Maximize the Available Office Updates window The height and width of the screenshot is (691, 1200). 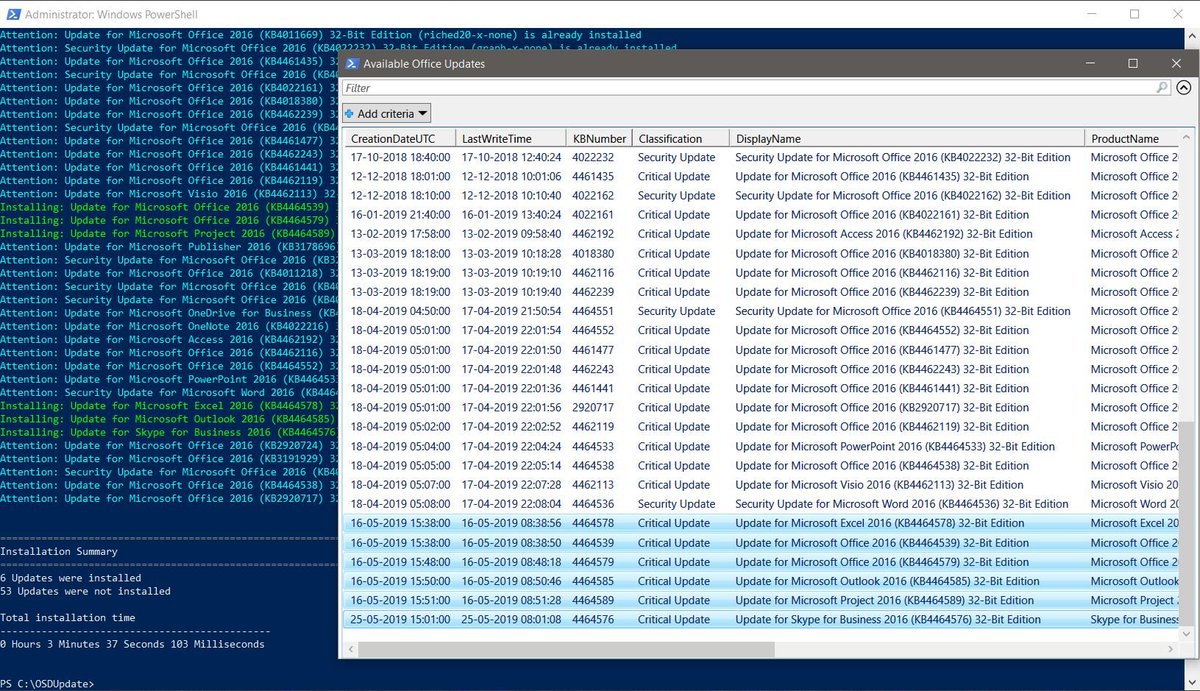(x=1133, y=63)
